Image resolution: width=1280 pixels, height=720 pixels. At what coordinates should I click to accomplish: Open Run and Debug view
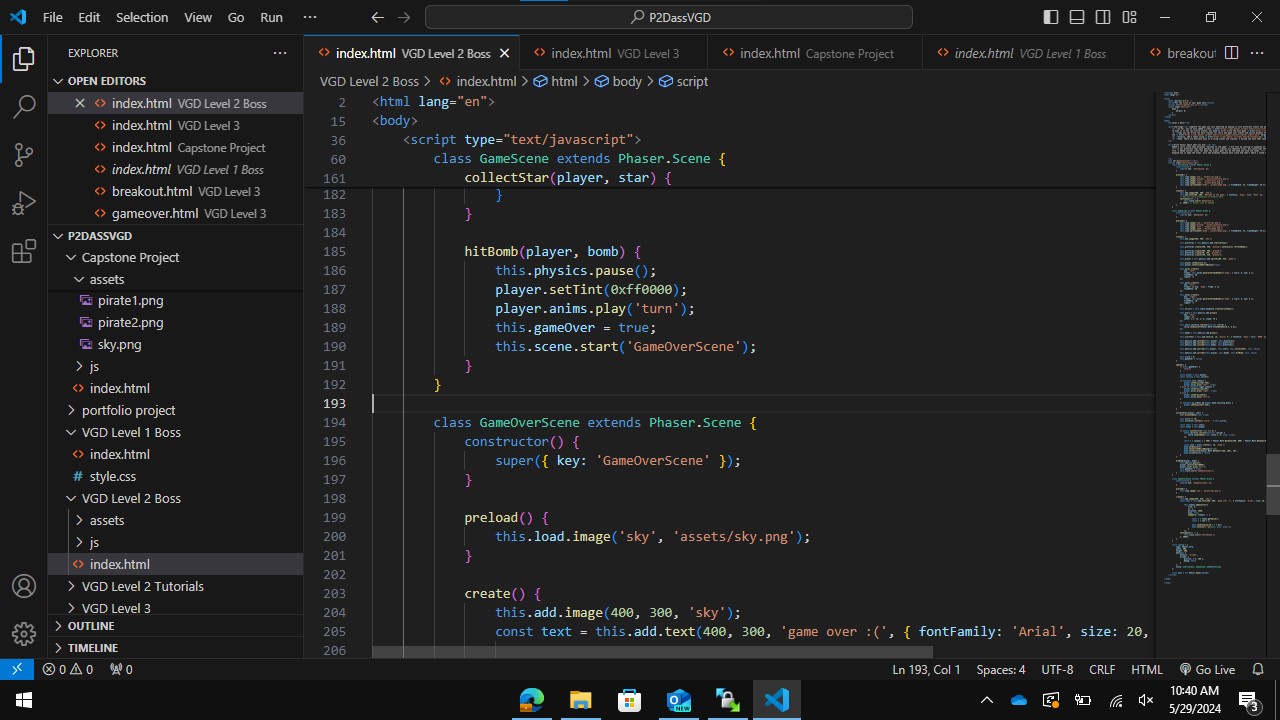pyautogui.click(x=24, y=204)
